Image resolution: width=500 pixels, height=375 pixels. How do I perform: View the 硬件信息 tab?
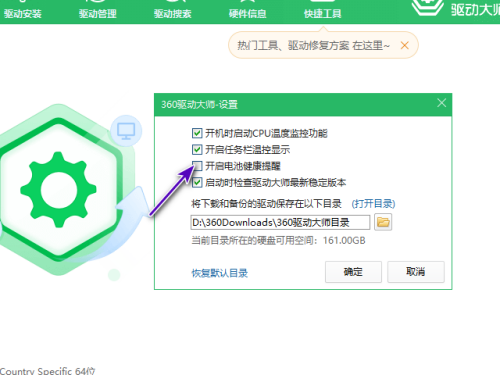coord(248,13)
